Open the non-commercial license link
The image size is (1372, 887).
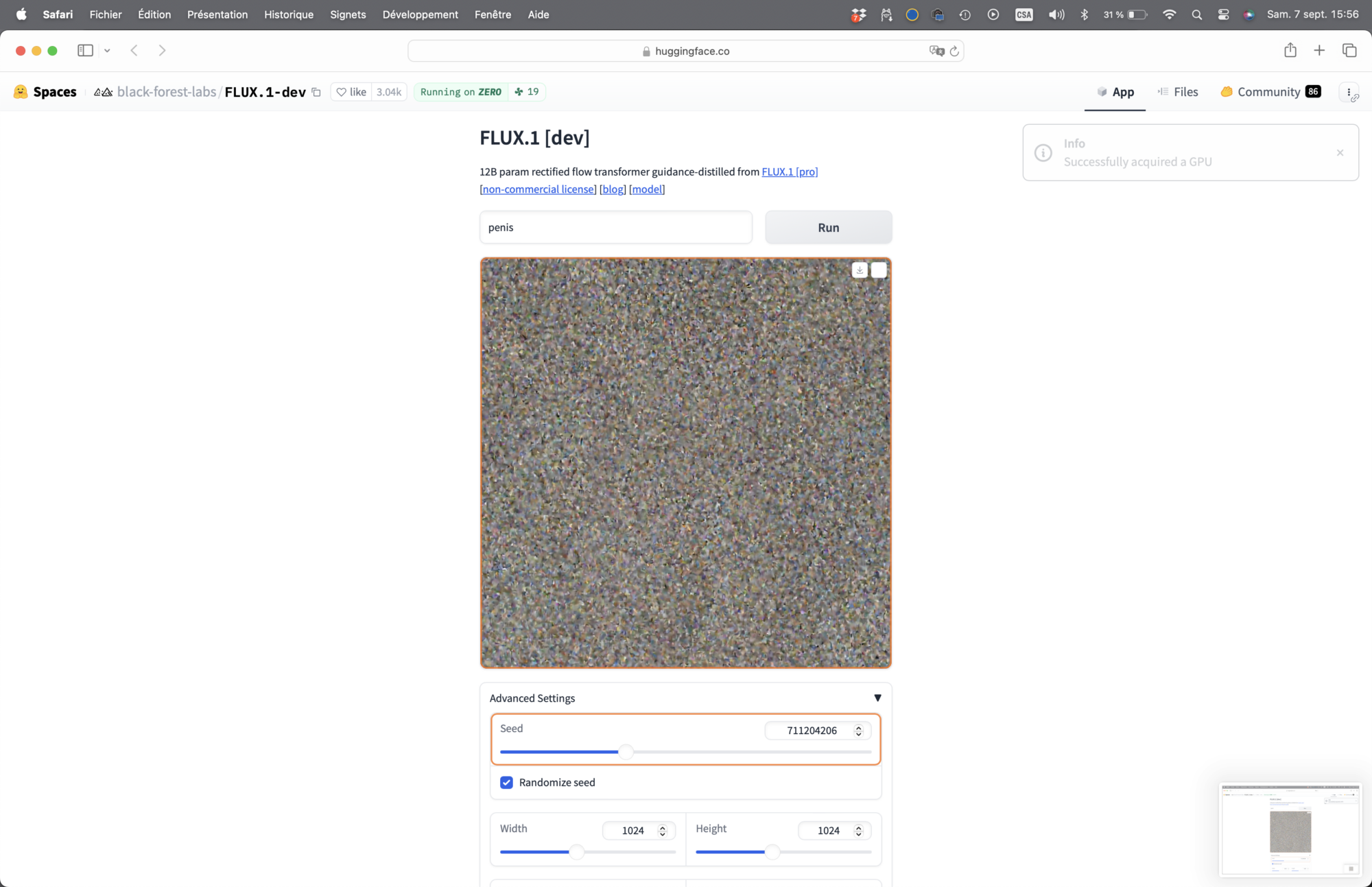539,189
